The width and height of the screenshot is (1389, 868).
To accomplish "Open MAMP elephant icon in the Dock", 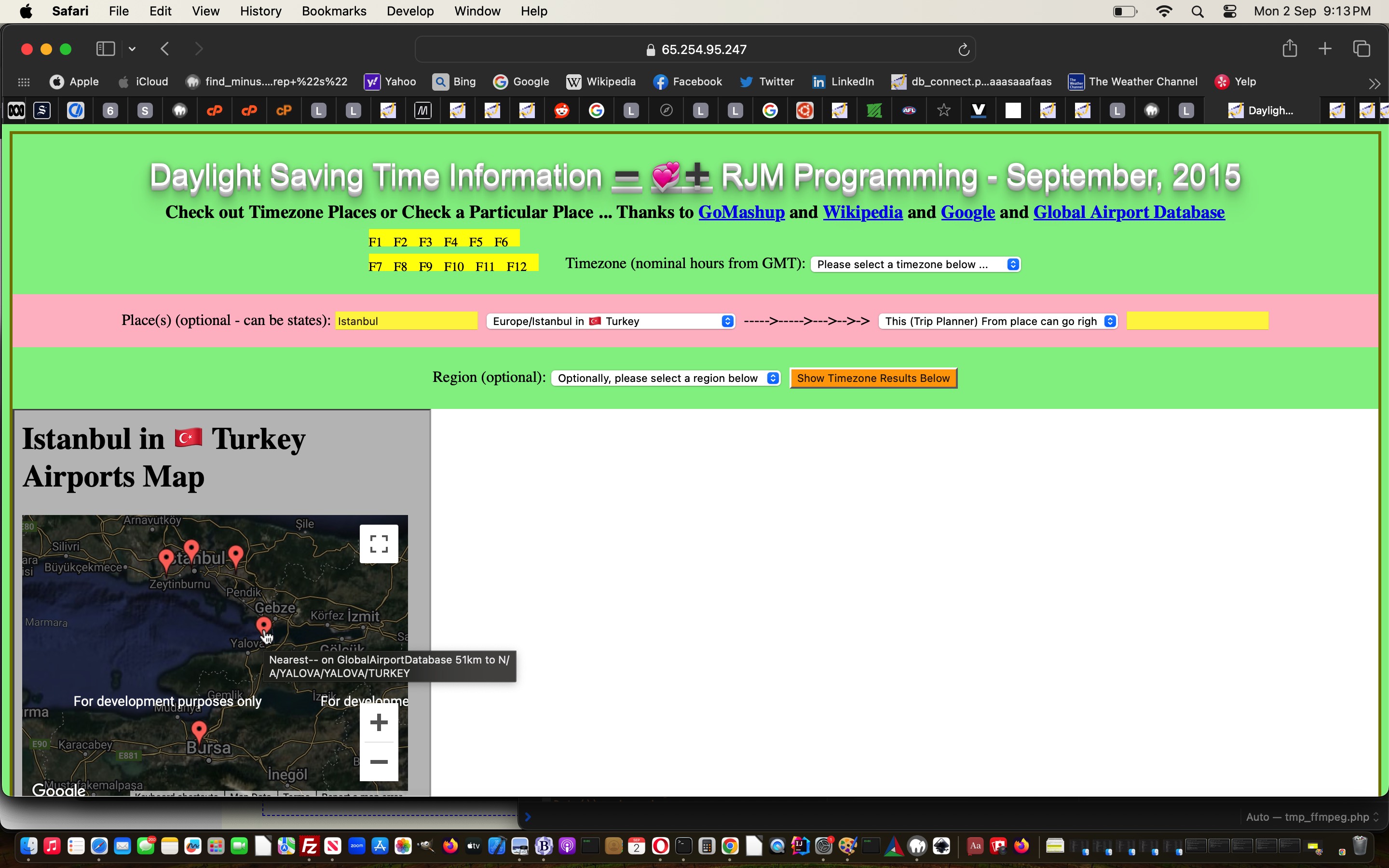I will coord(917,846).
